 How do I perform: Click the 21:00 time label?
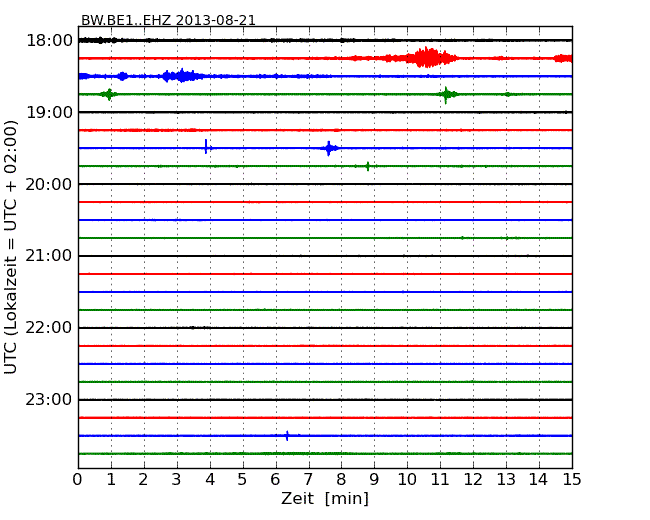49,256
